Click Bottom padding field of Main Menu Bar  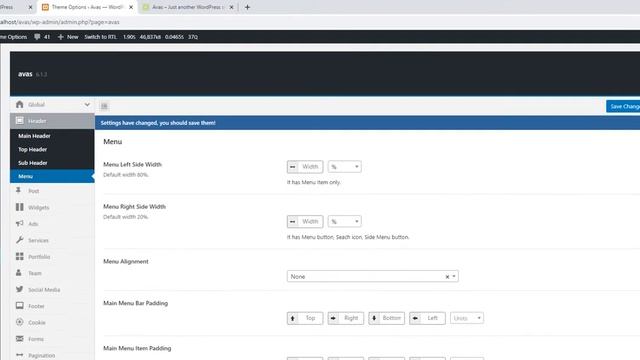pos(392,318)
